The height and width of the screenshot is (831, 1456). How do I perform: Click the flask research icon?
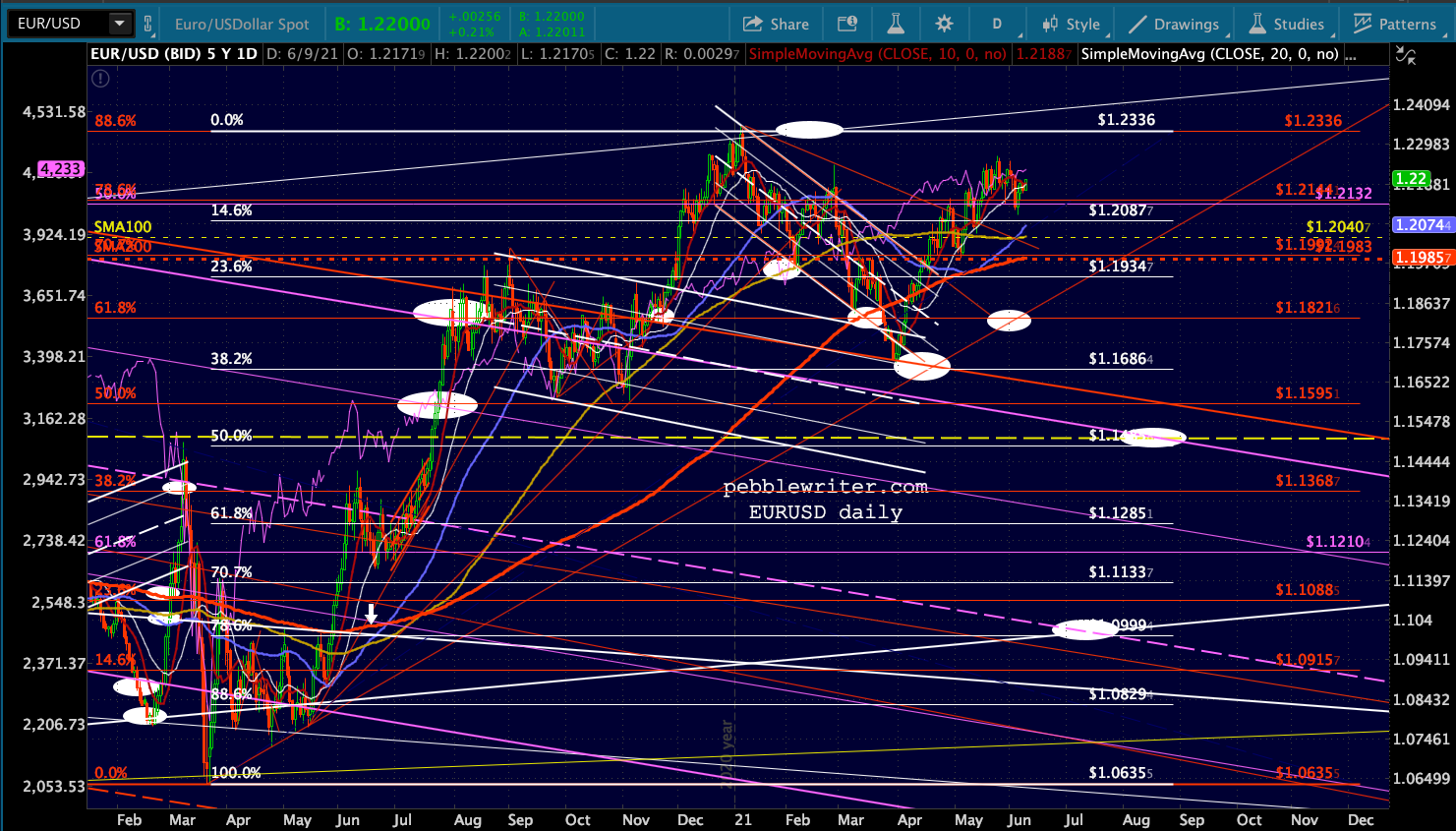click(895, 24)
